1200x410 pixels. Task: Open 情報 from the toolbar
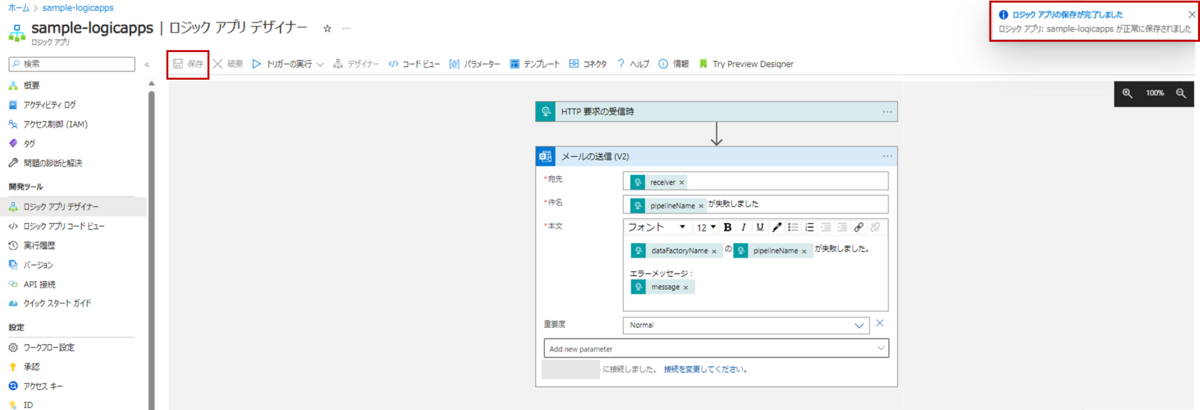point(674,64)
